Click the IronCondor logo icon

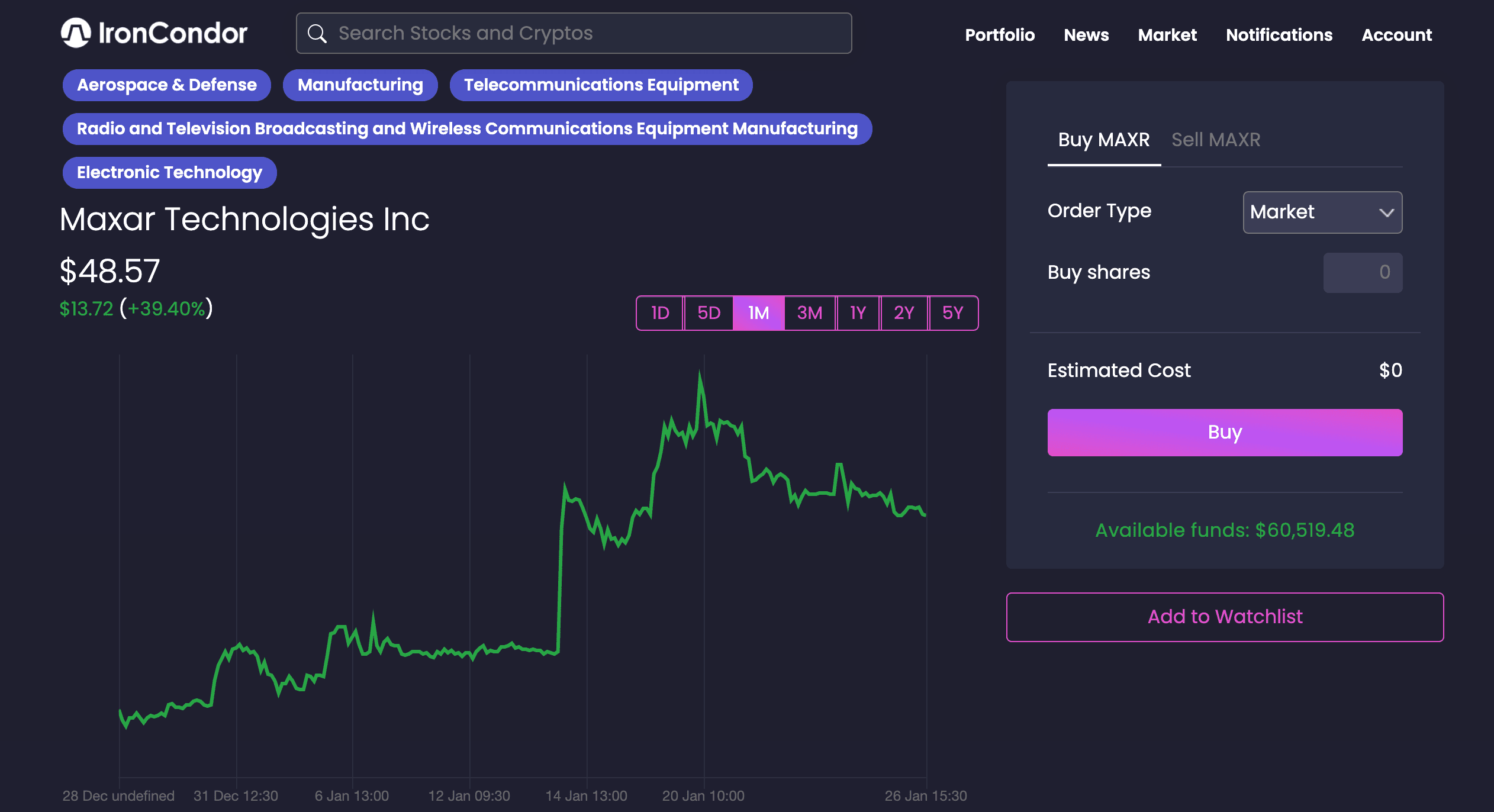coord(76,33)
